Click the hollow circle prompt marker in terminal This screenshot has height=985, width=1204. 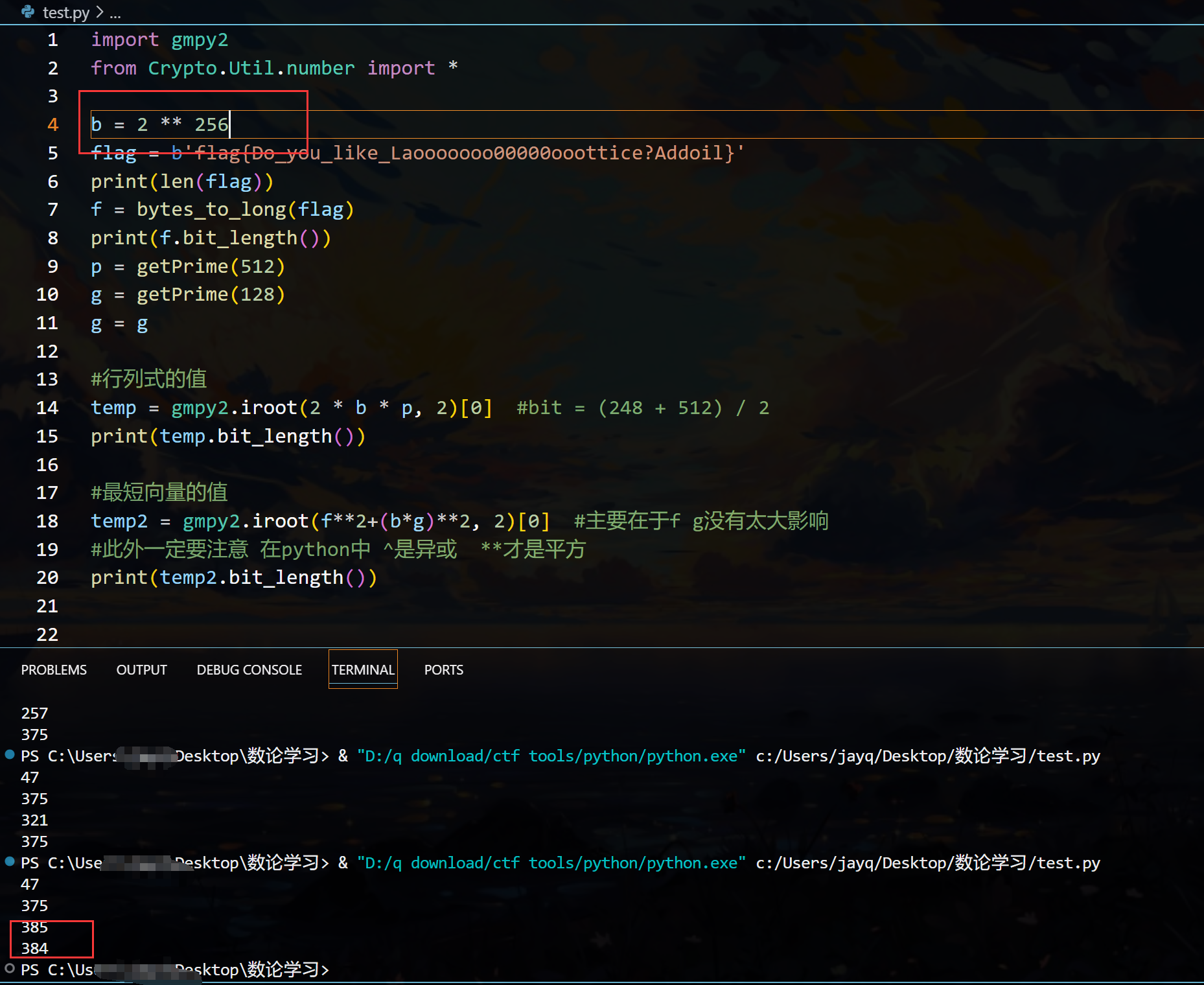[x=10, y=969]
